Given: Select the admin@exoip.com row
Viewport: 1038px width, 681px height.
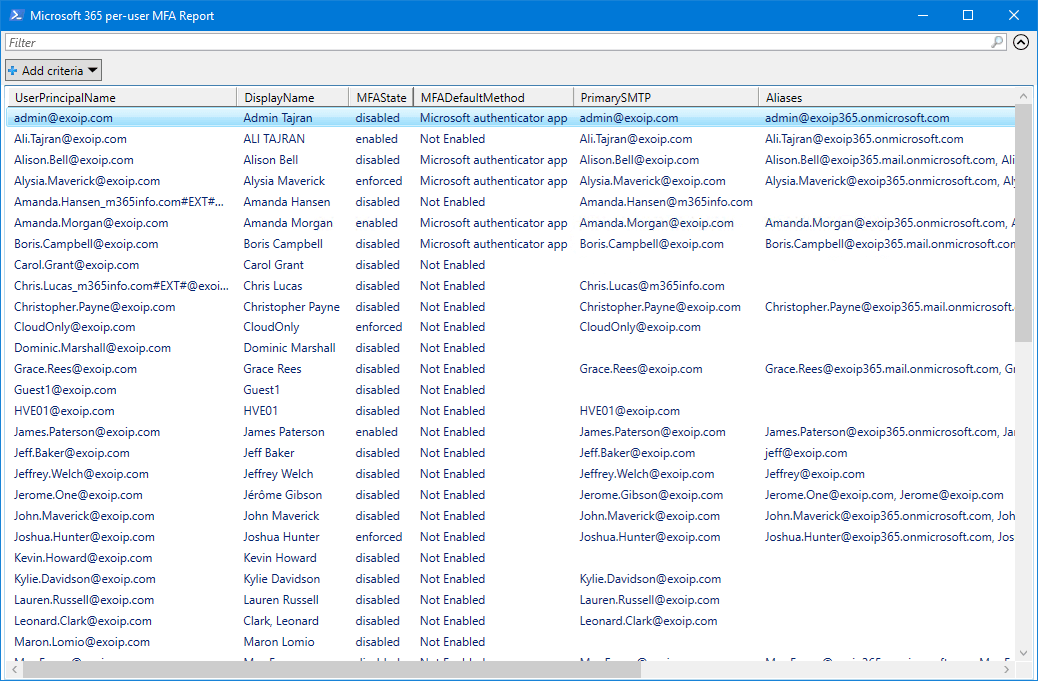Looking at the screenshot, I should (x=510, y=118).
